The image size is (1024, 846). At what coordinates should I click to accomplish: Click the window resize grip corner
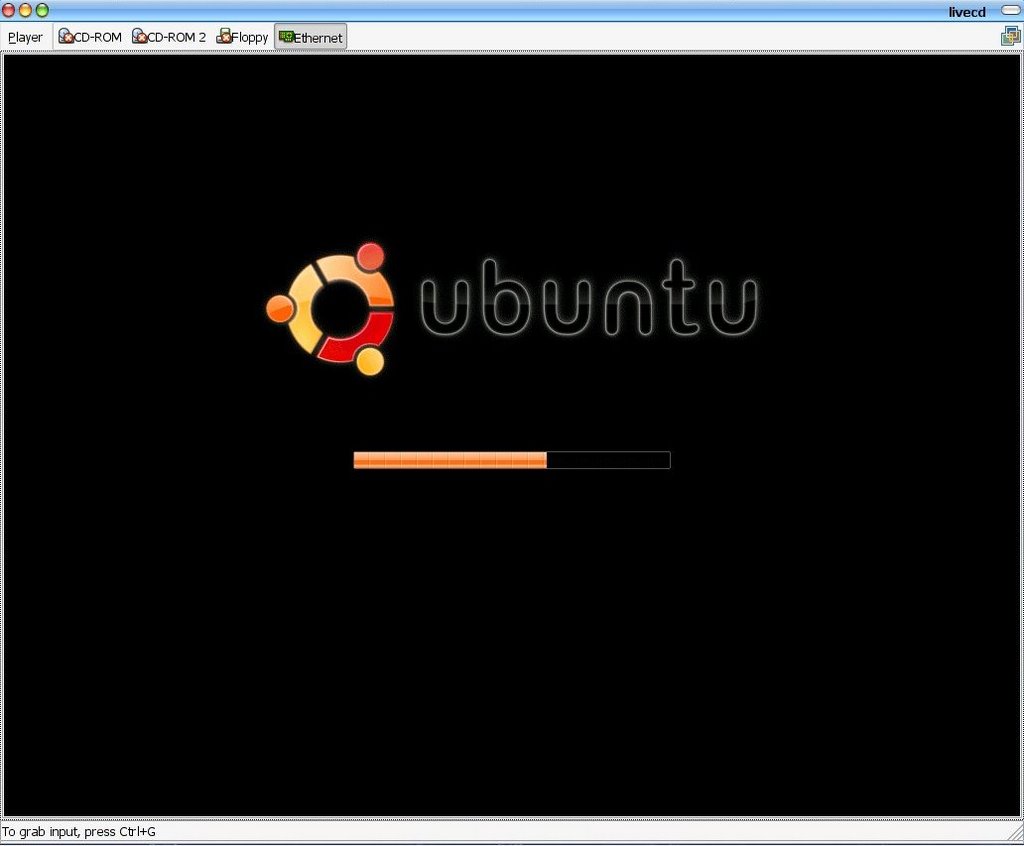point(1016,833)
